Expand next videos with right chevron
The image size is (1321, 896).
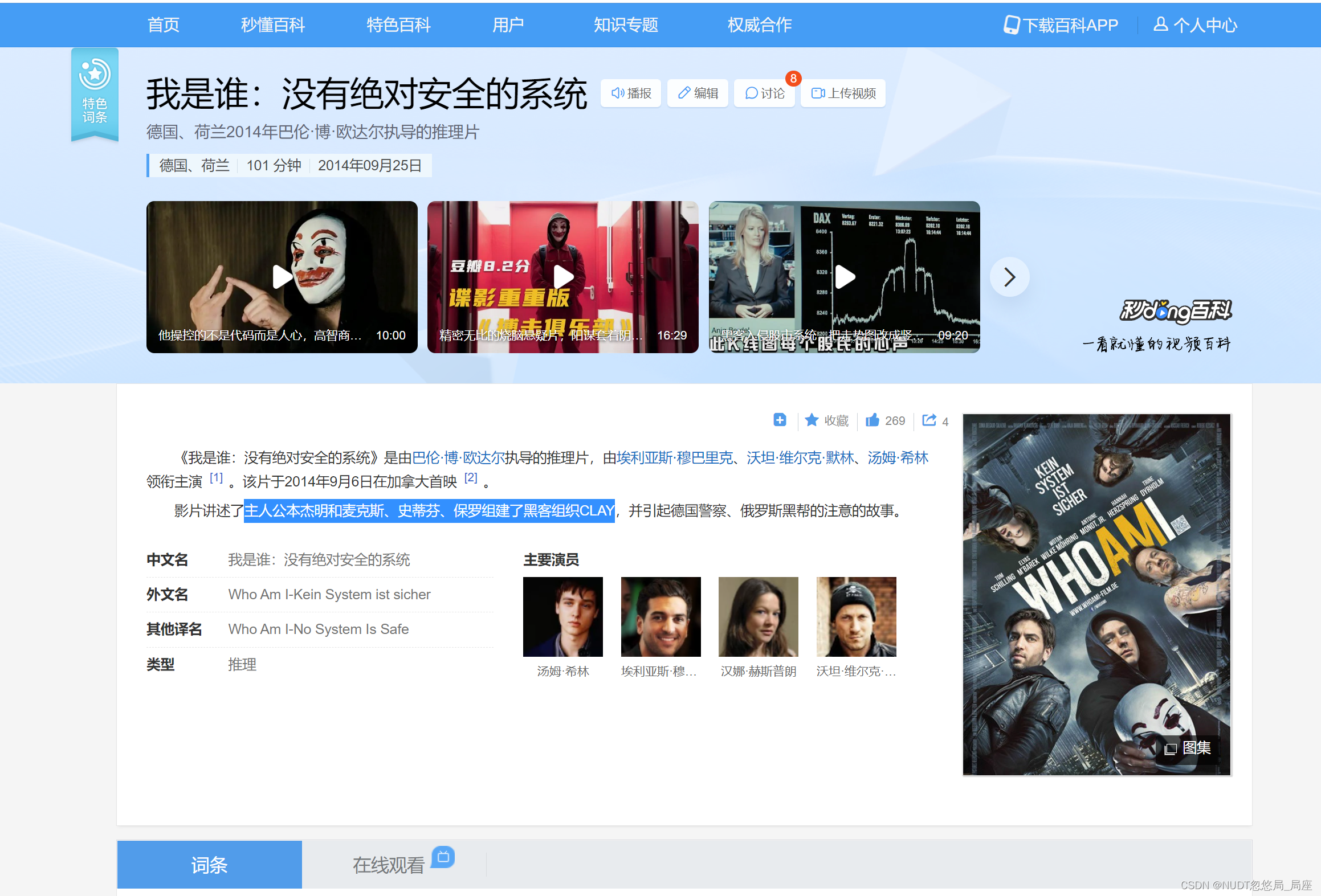[1009, 277]
